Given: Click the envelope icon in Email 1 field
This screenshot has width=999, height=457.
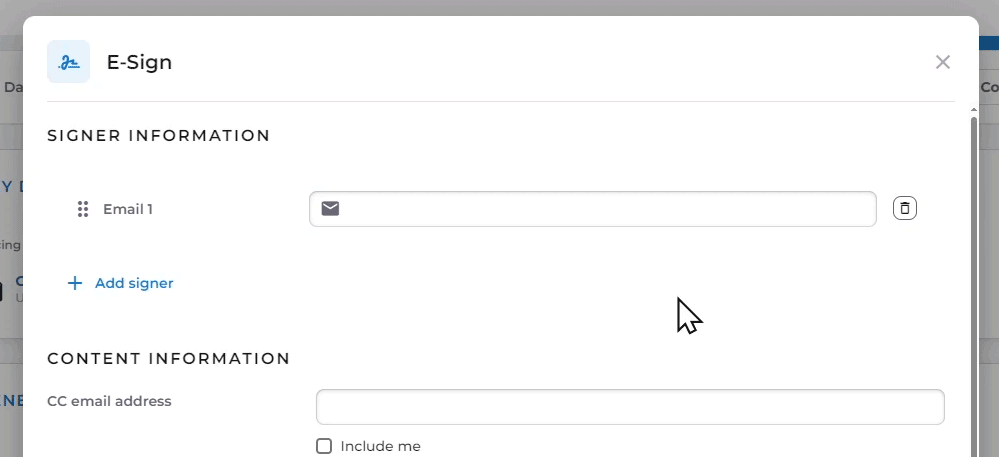Looking at the screenshot, I should point(330,208).
